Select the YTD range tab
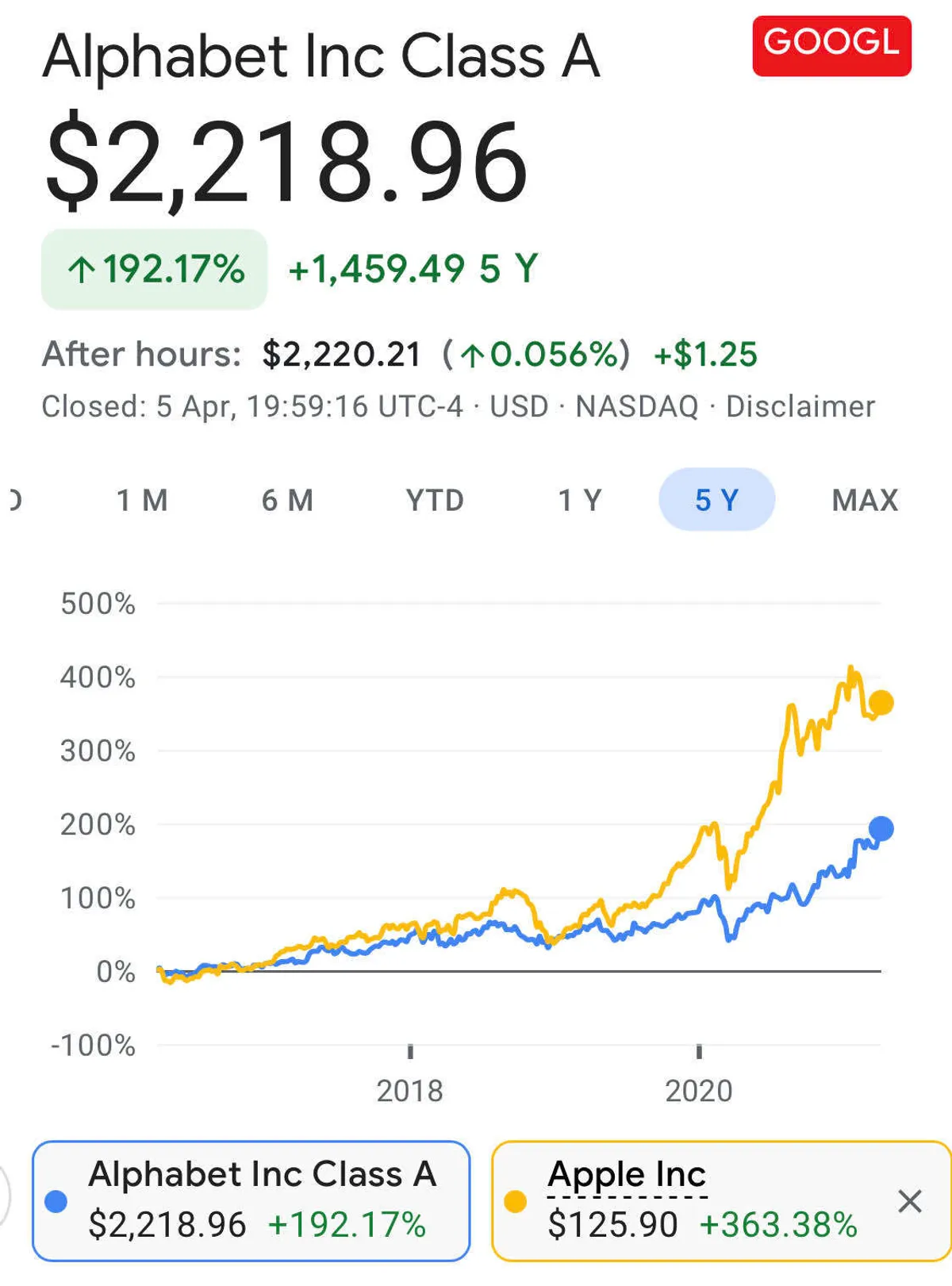Viewport: 952px width, 1286px height. tap(434, 501)
